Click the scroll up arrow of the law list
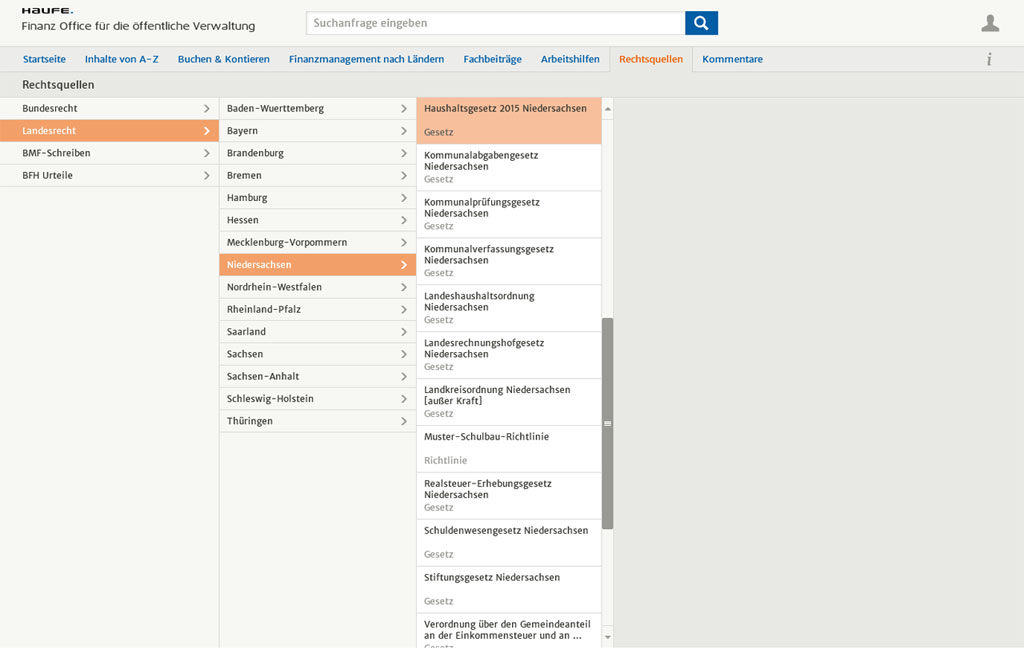This screenshot has height=670, width=1024. tap(607, 109)
